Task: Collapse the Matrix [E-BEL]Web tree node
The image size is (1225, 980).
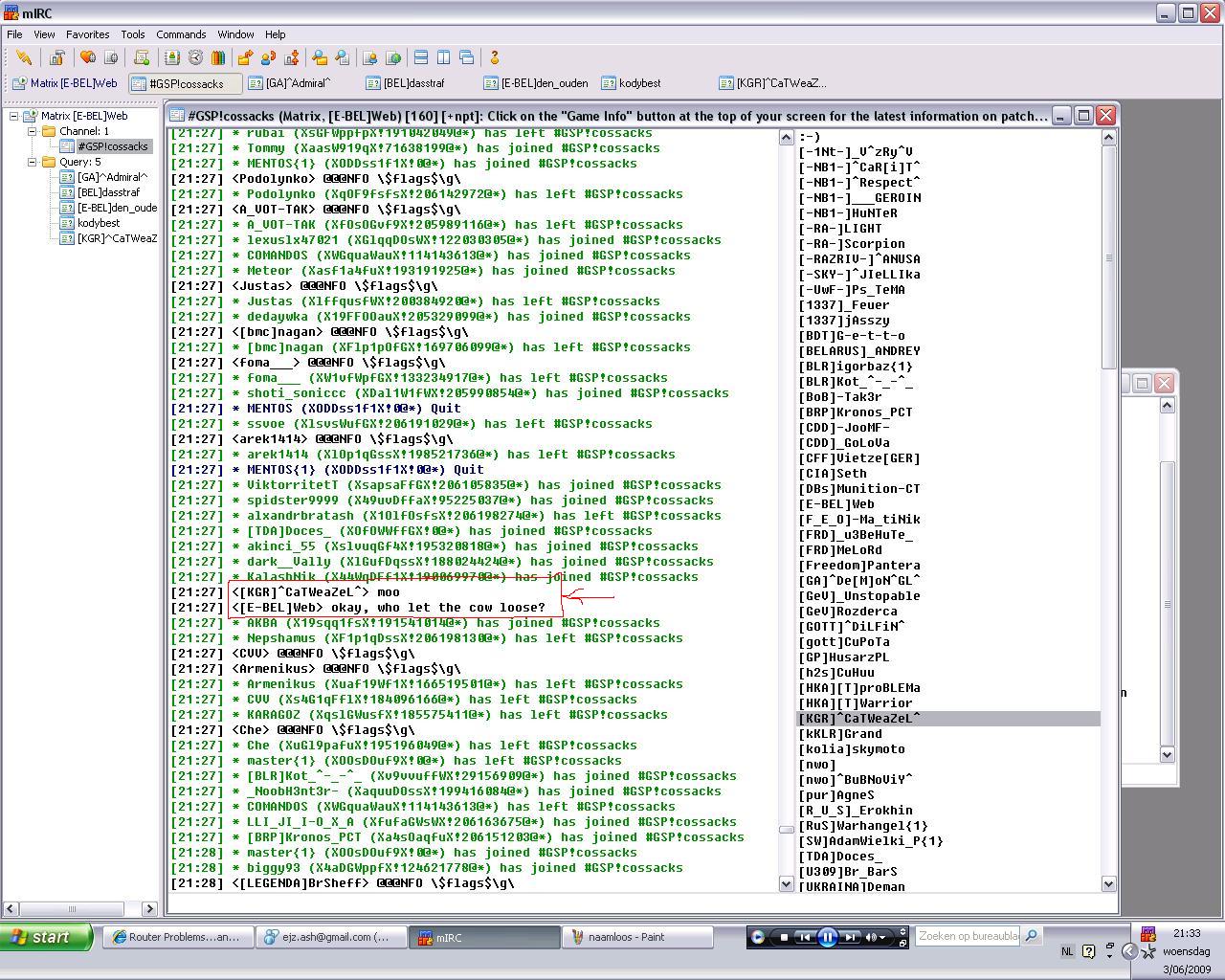Action: [x=14, y=116]
